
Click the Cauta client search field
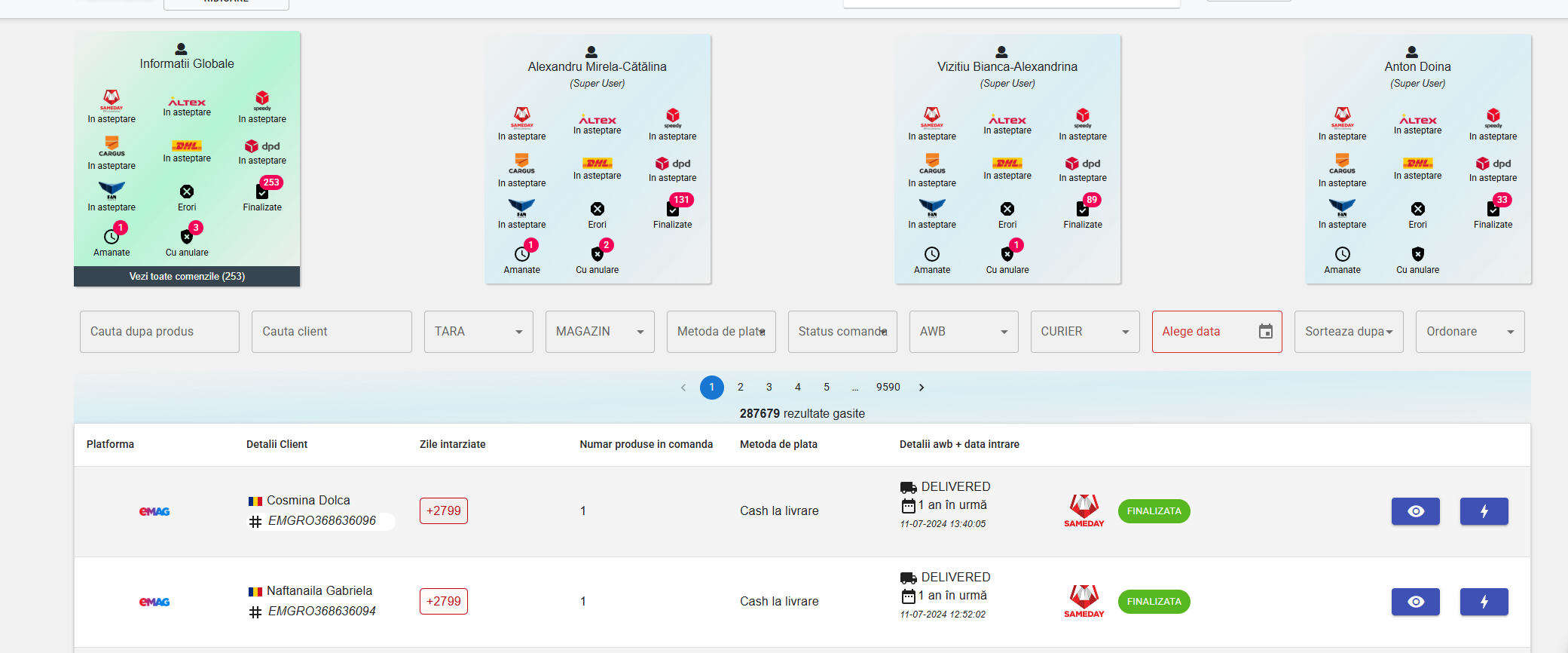[332, 332]
